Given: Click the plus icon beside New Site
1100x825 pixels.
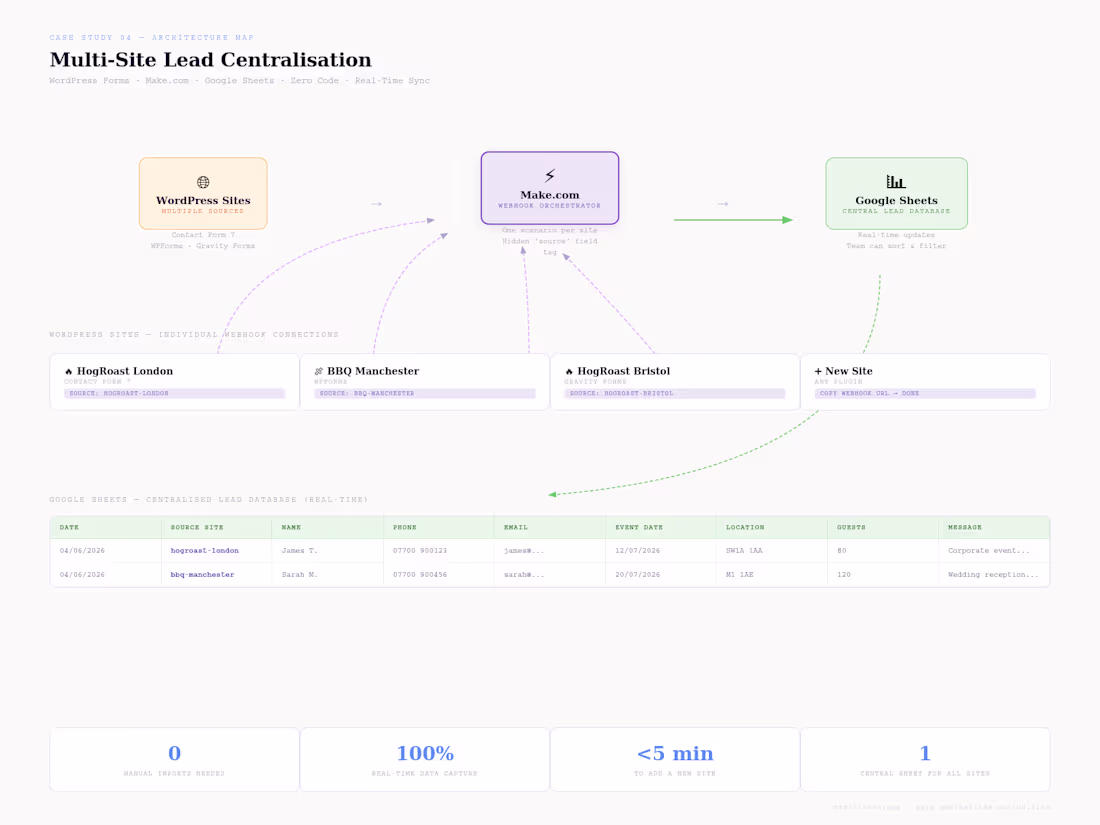Looking at the screenshot, I should [x=818, y=371].
